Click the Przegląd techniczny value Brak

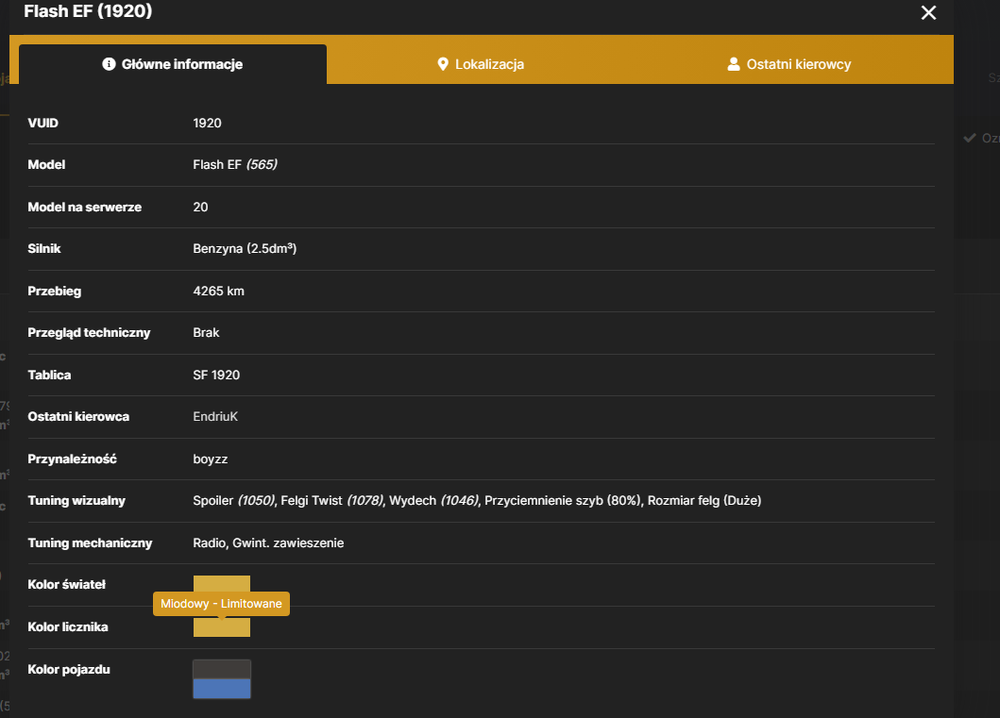(x=205, y=332)
